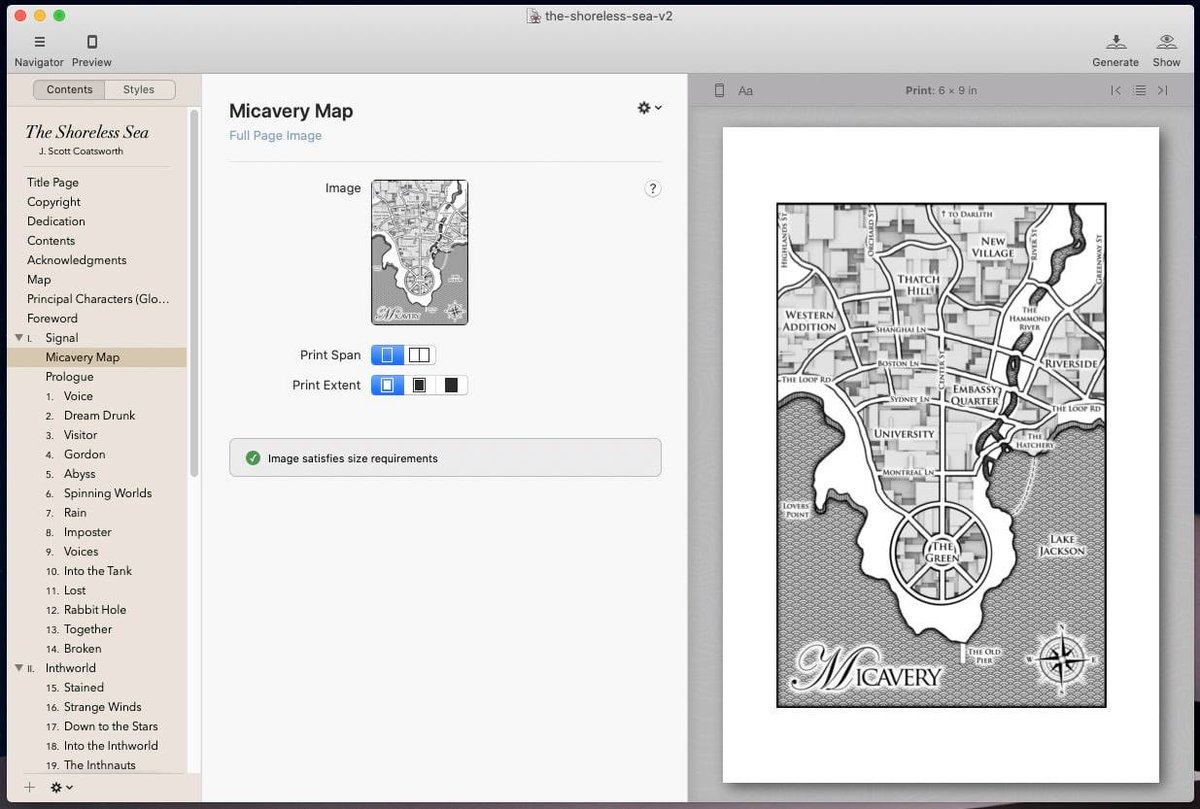The height and width of the screenshot is (809, 1200).
Task: Click the Aa font preview icon
Action: tap(746, 90)
